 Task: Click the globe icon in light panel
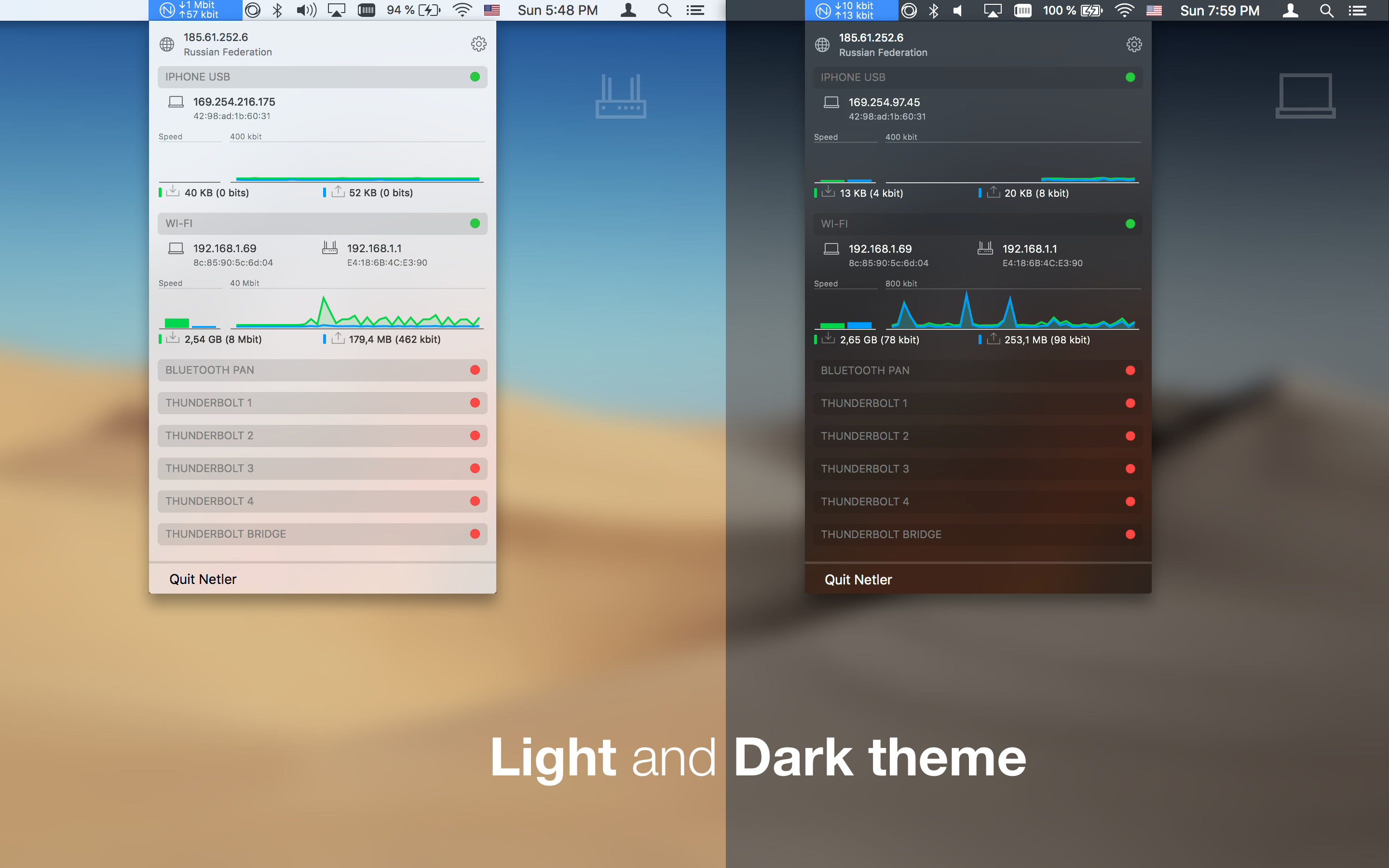pos(167,44)
